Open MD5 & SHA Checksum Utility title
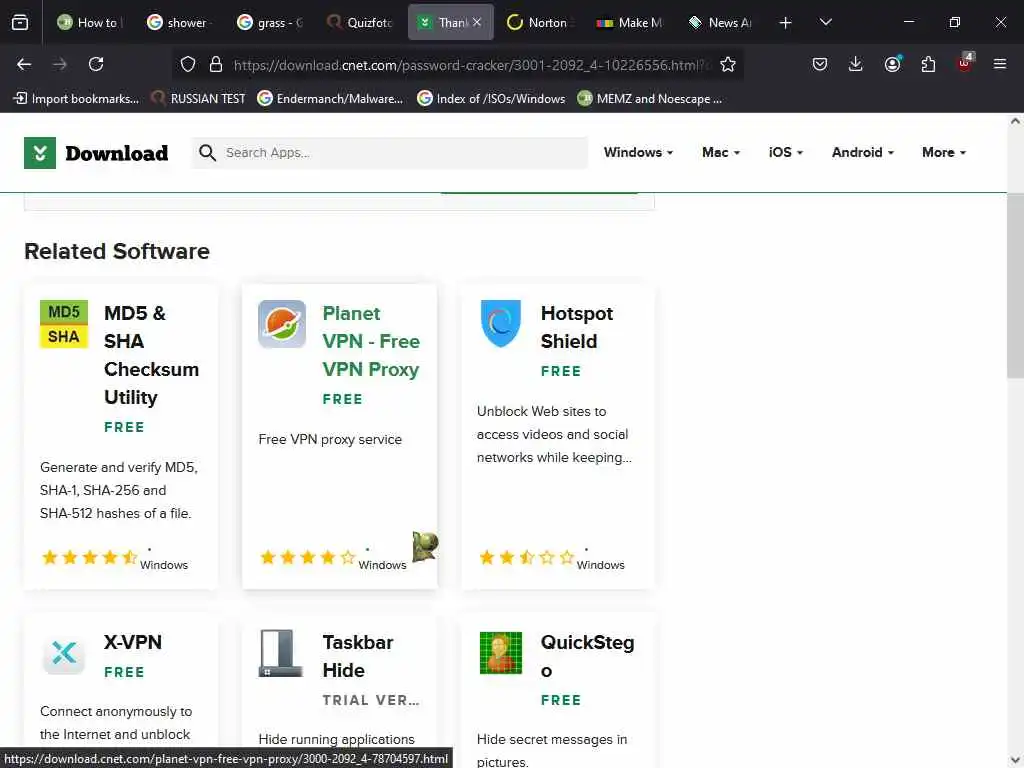Image resolution: width=1024 pixels, height=768 pixels. [x=151, y=355]
